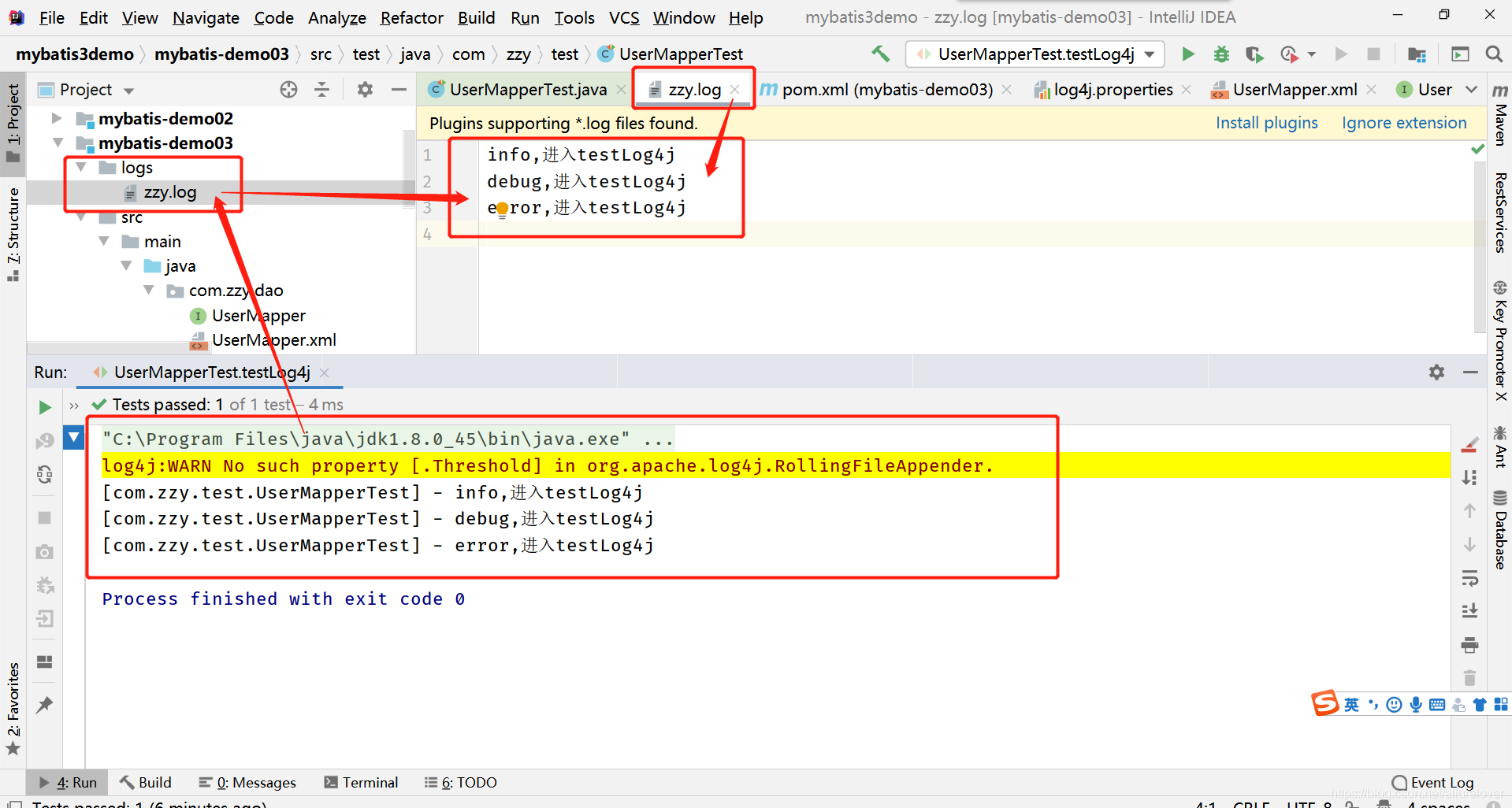Close the zzy.log editor tab
The height and width of the screenshot is (808, 1512).
click(x=734, y=89)
